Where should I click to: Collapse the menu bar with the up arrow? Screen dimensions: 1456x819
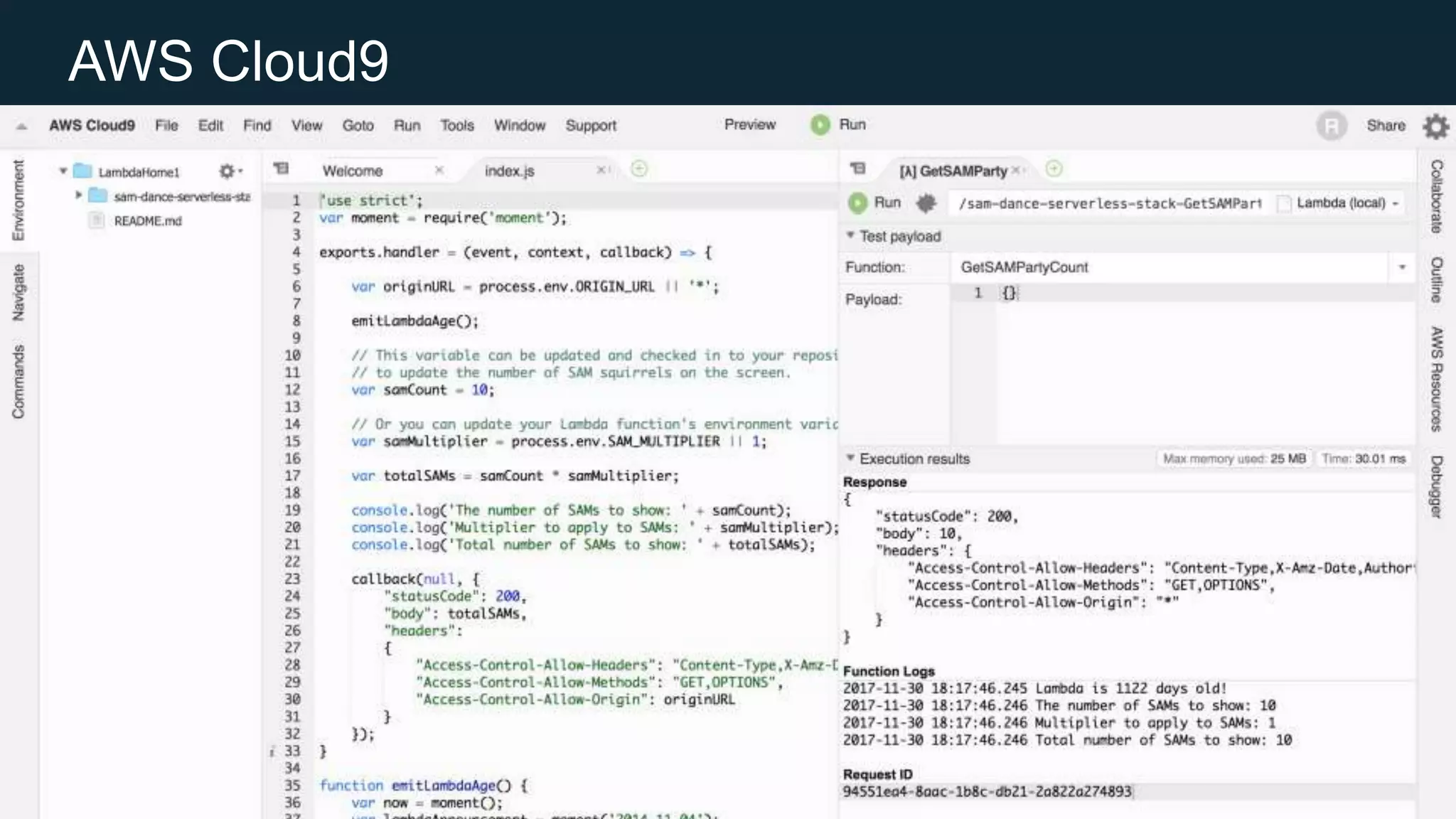point(21,127)
